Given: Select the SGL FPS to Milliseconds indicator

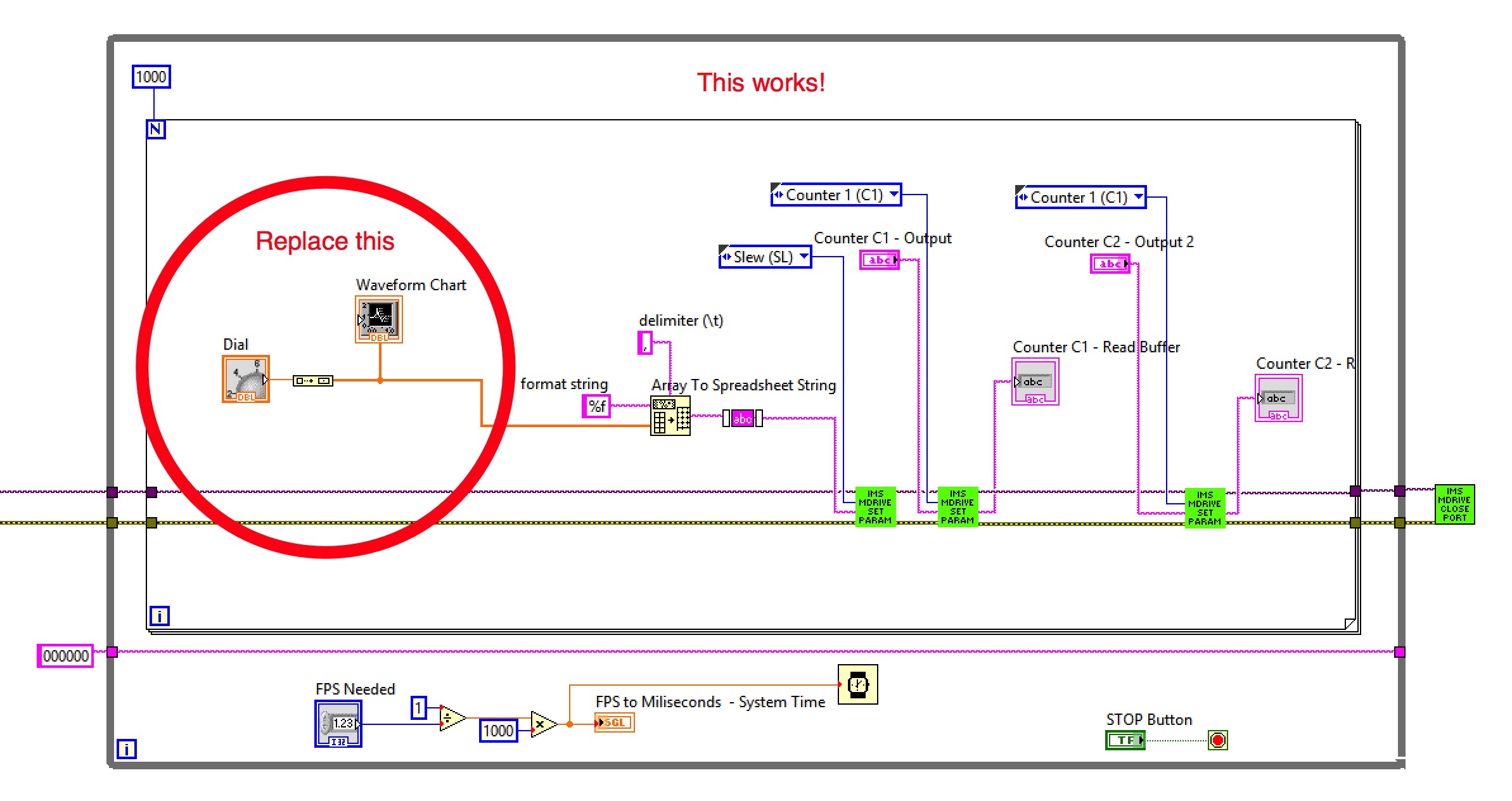Looking at the screenshot, I should click(614, 722).
